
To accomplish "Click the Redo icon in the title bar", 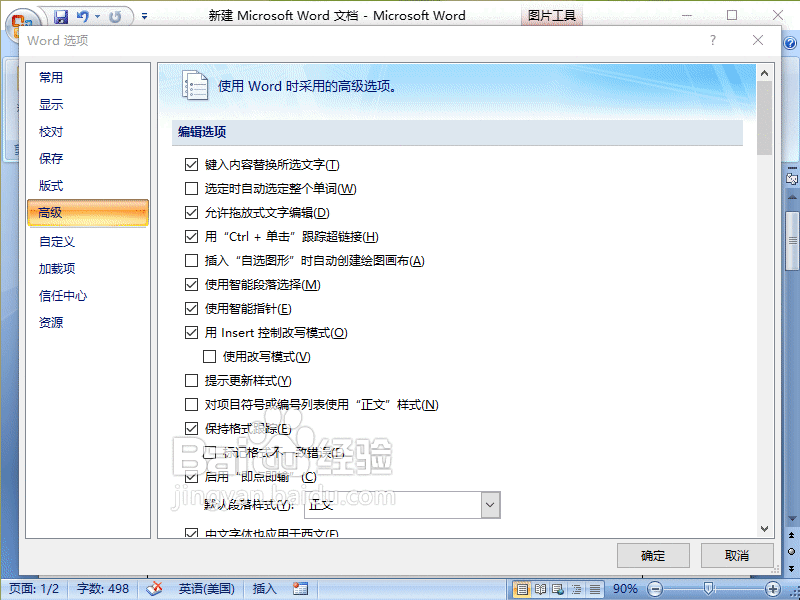I will pos(115,17).
